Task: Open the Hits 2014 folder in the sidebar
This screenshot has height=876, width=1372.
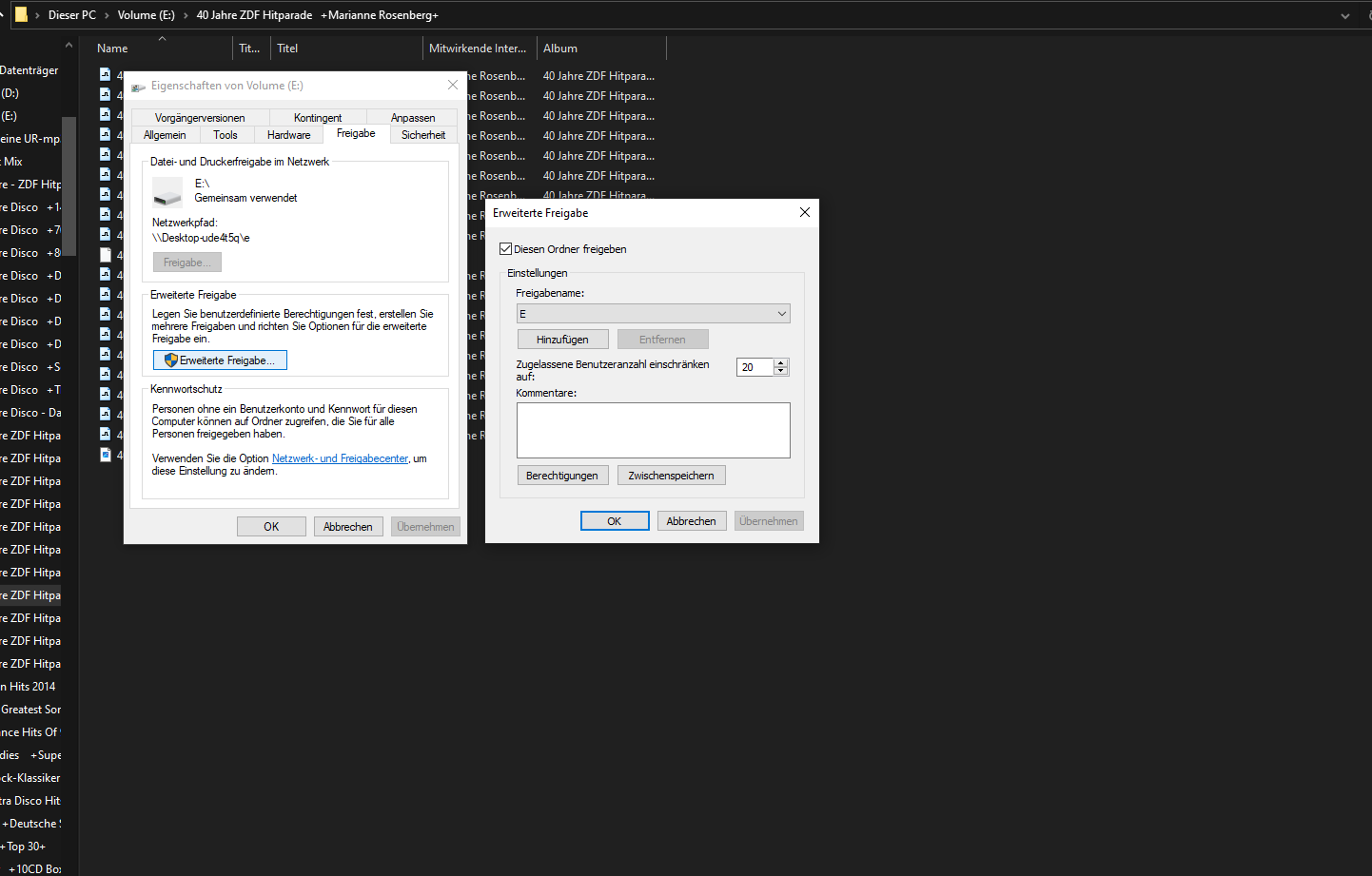Action: (x=29, y=687)
